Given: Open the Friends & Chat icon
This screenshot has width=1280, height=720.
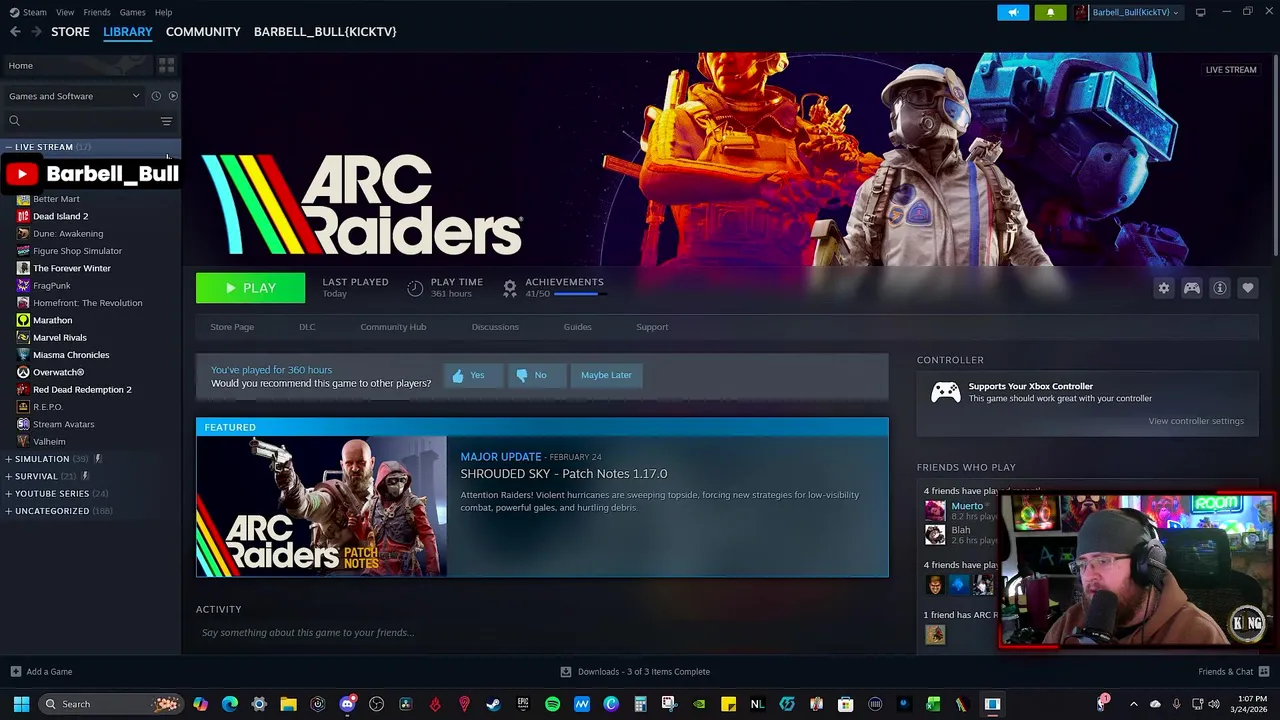Looking at the screenshot, I should point(1265,671).
